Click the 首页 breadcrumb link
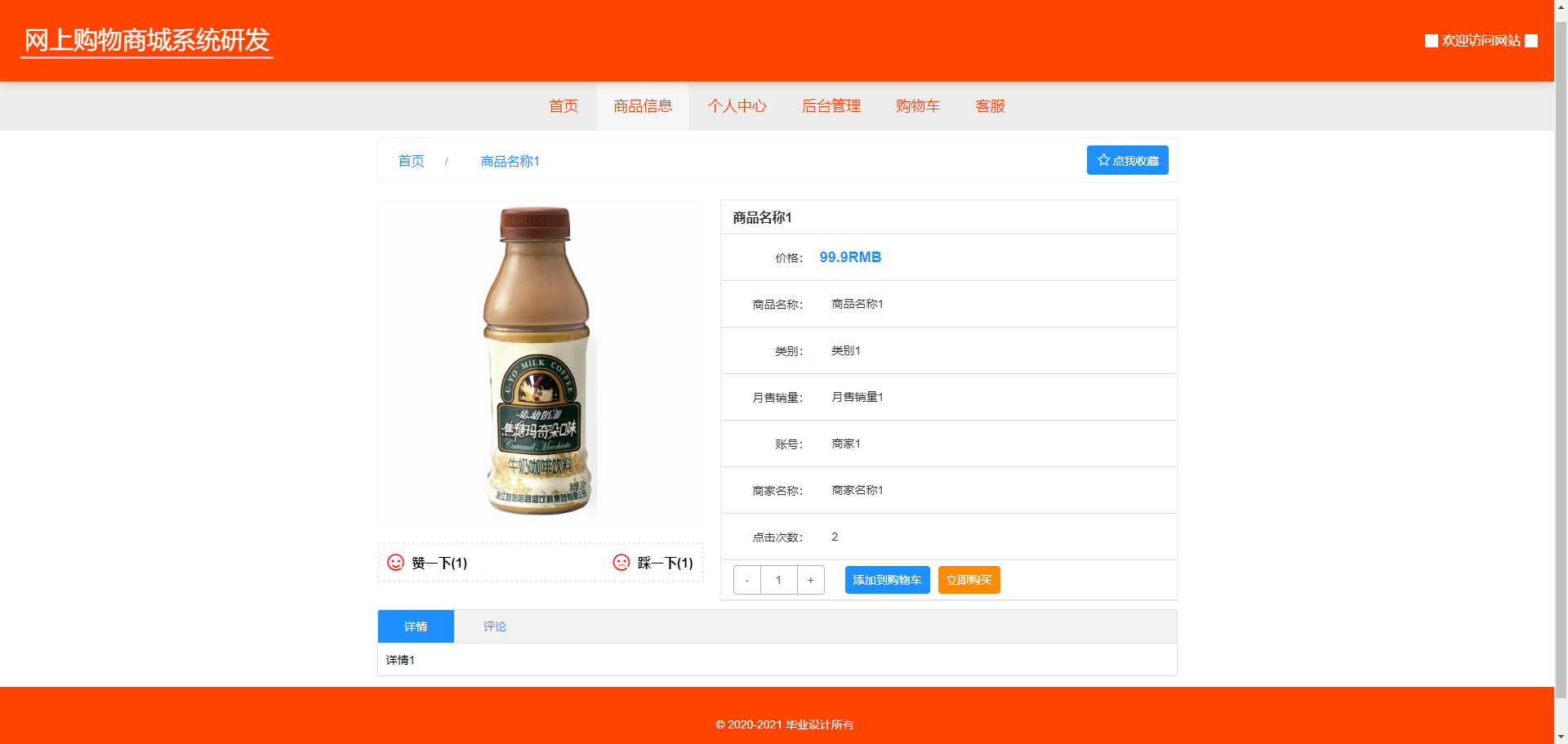 click(411, 161)
